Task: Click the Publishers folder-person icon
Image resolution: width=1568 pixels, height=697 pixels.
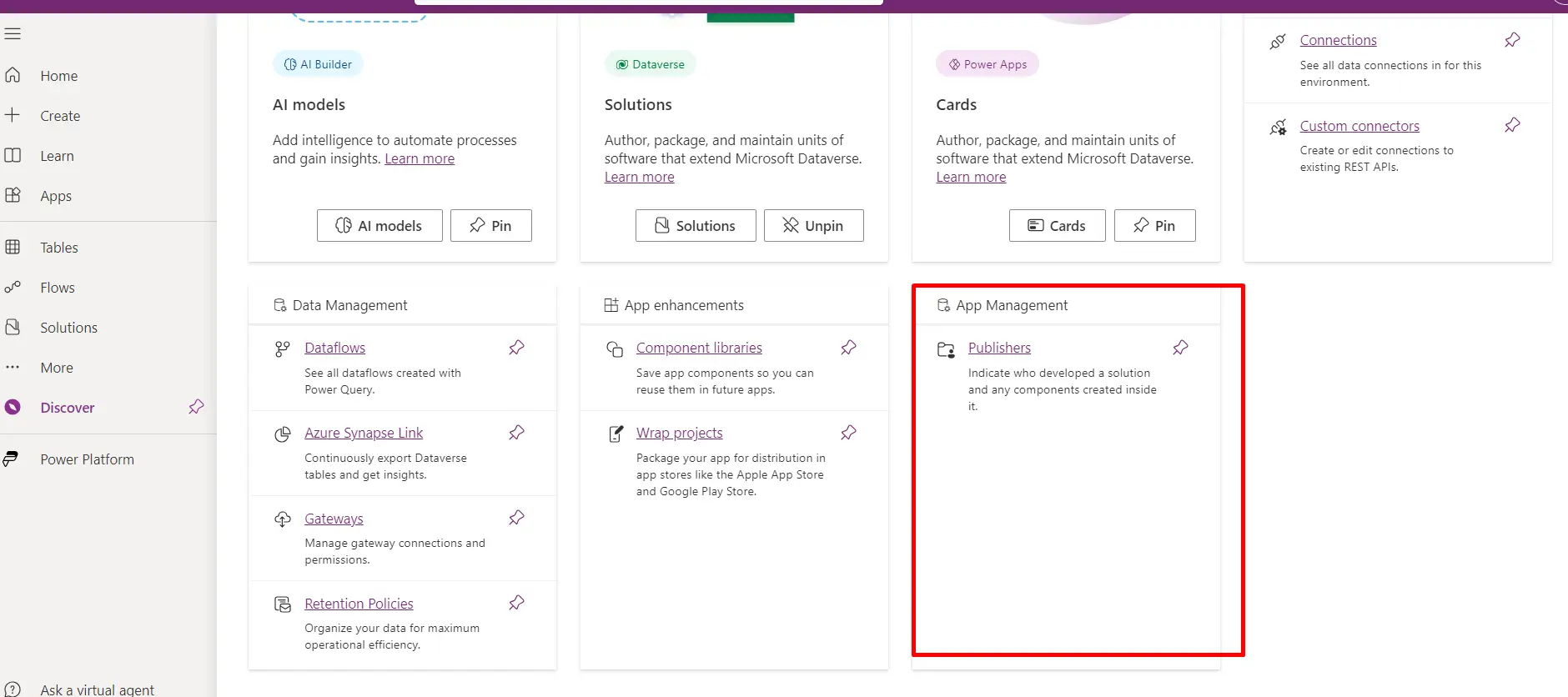Action: [946, 350]
